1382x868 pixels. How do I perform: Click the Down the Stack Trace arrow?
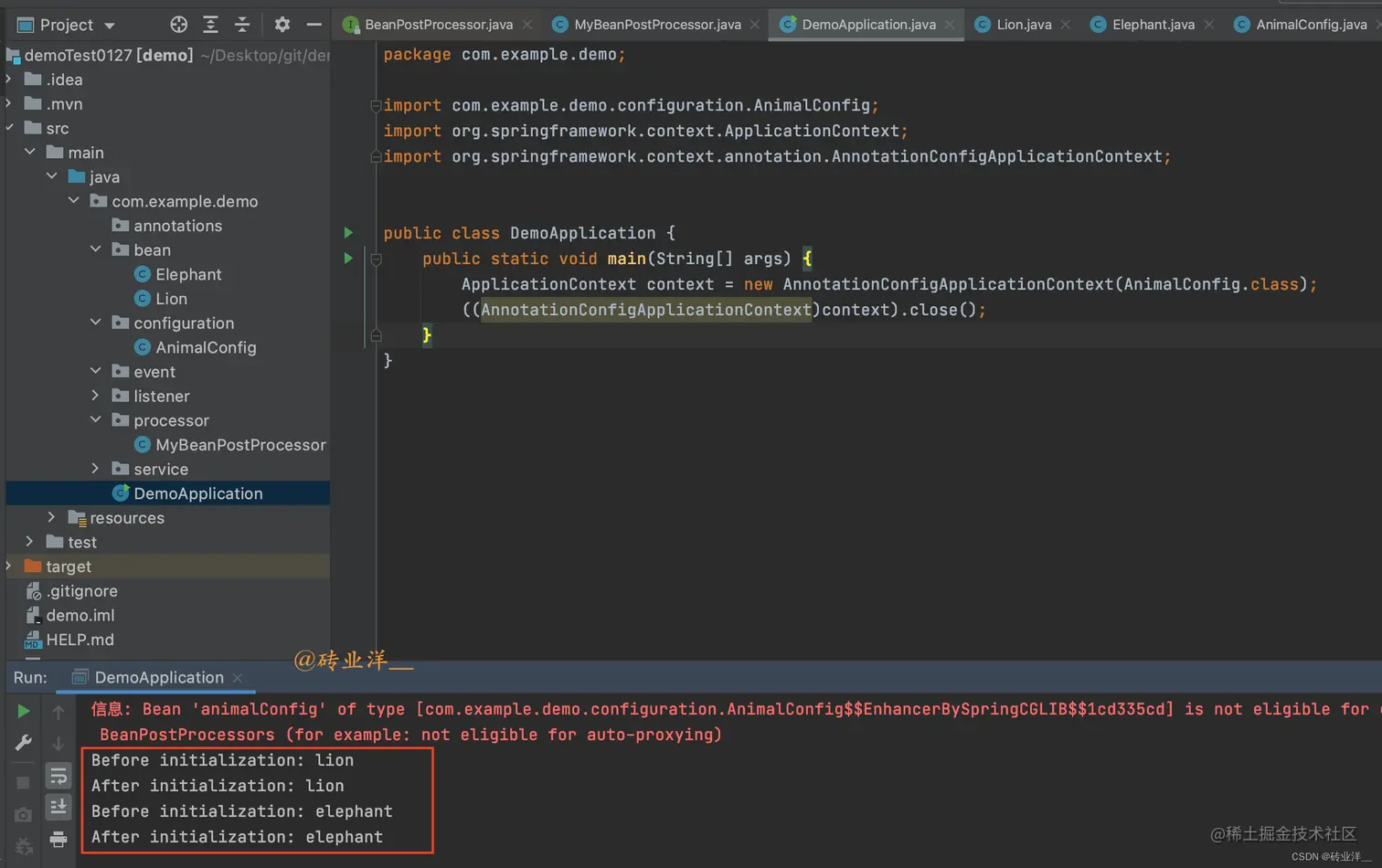[x=58, y=743]
